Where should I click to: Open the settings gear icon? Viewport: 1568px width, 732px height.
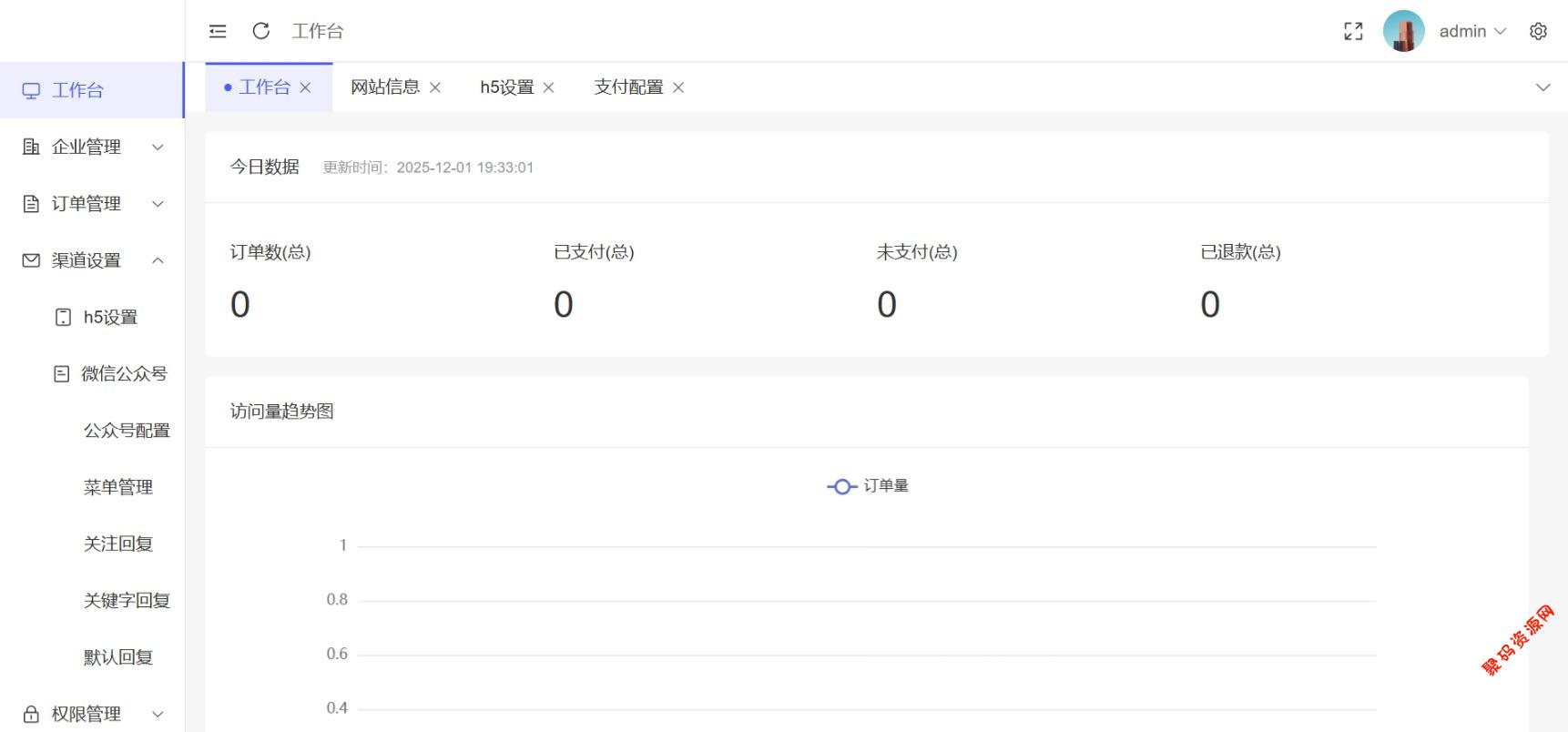click(x=1538, y=31)
